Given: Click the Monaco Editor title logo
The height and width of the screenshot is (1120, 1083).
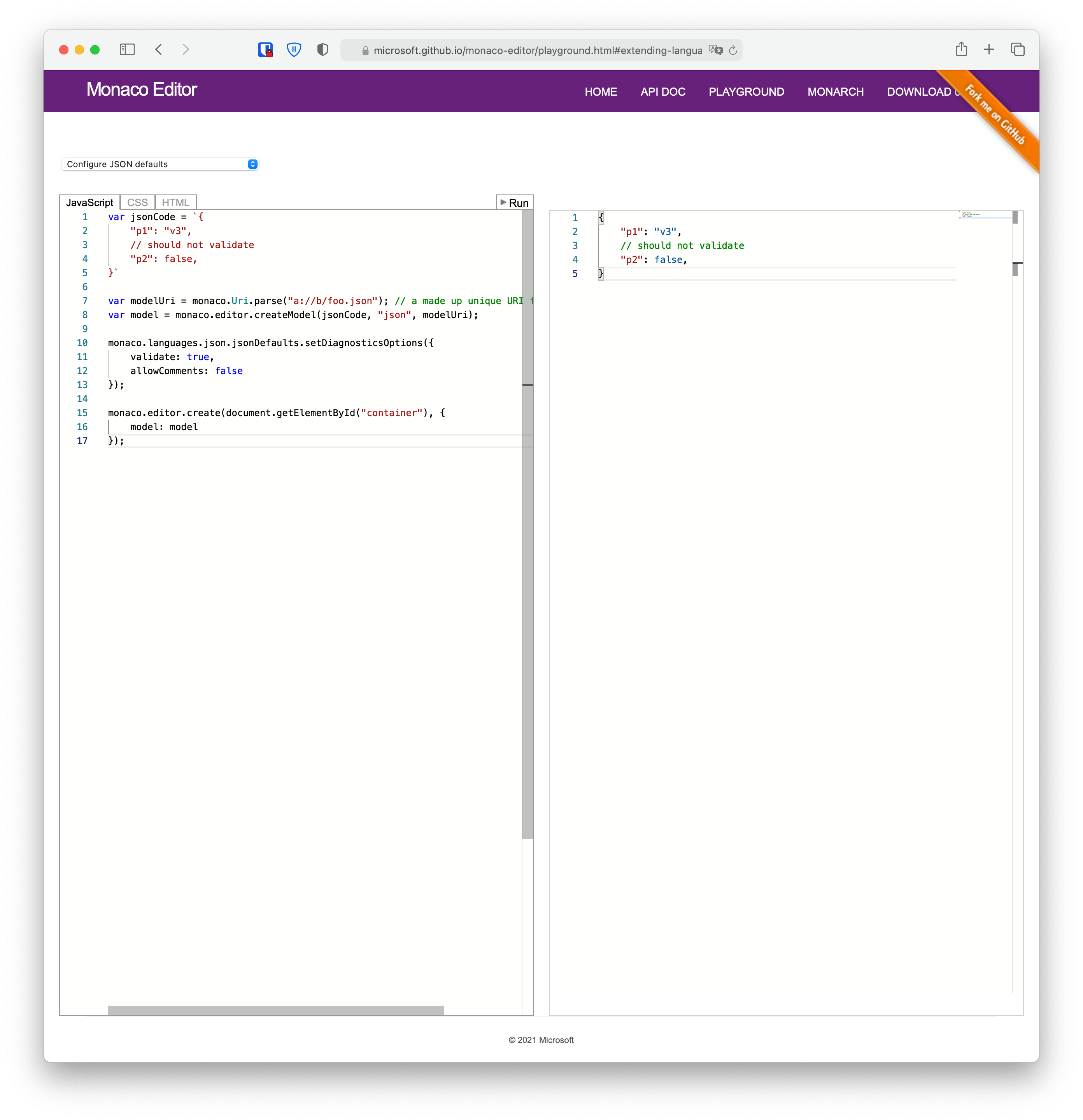Looking at the screenshot, I should point(142,90).
